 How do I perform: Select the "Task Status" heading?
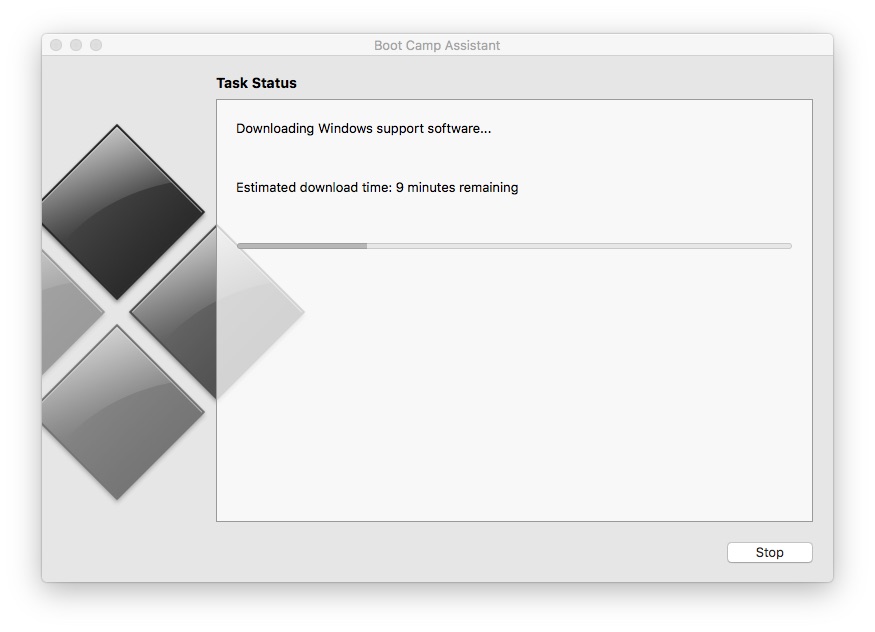coord(256,83)
